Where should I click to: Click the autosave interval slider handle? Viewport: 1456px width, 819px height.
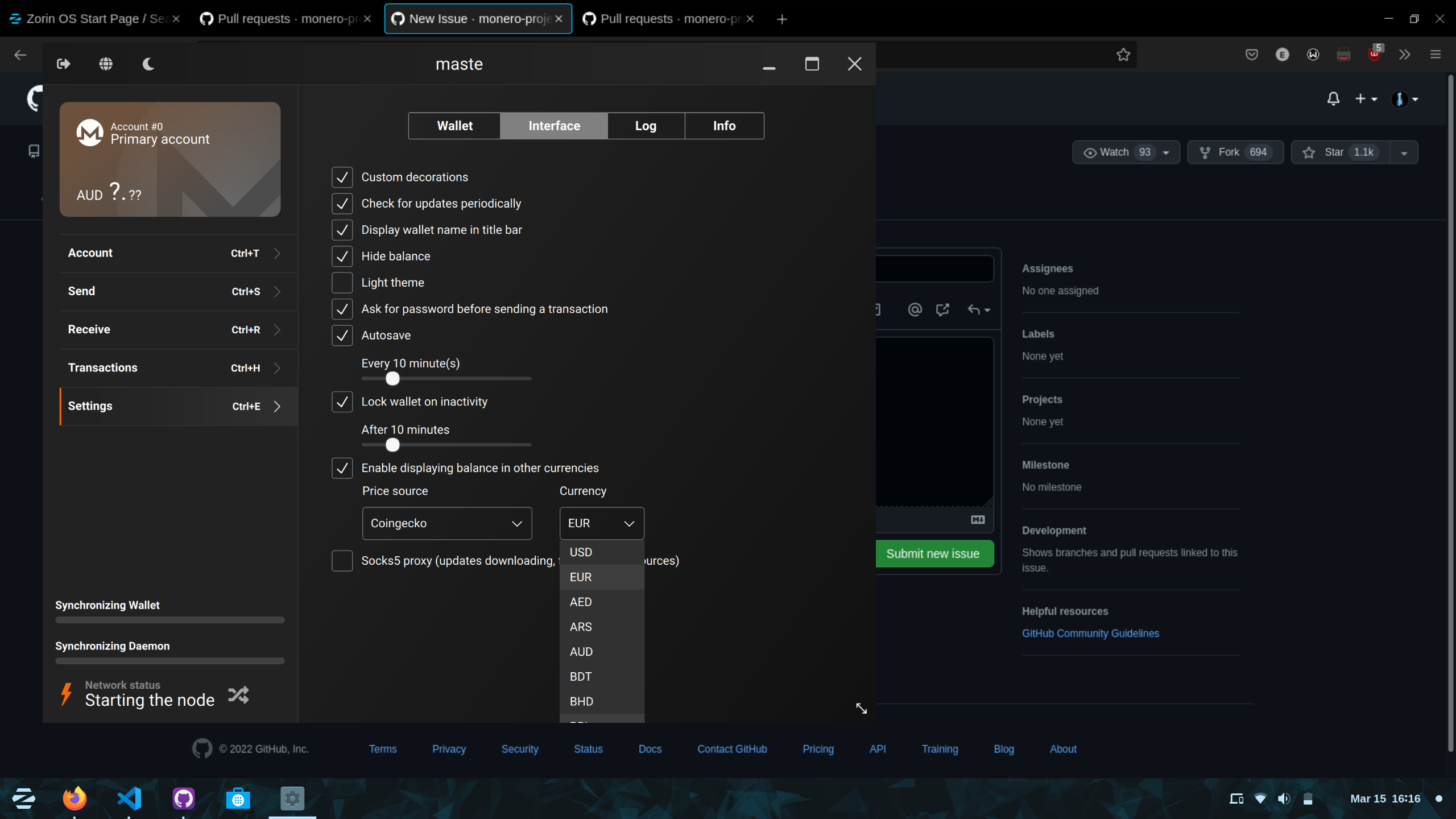pyautogui.click(x=392, y=379)
